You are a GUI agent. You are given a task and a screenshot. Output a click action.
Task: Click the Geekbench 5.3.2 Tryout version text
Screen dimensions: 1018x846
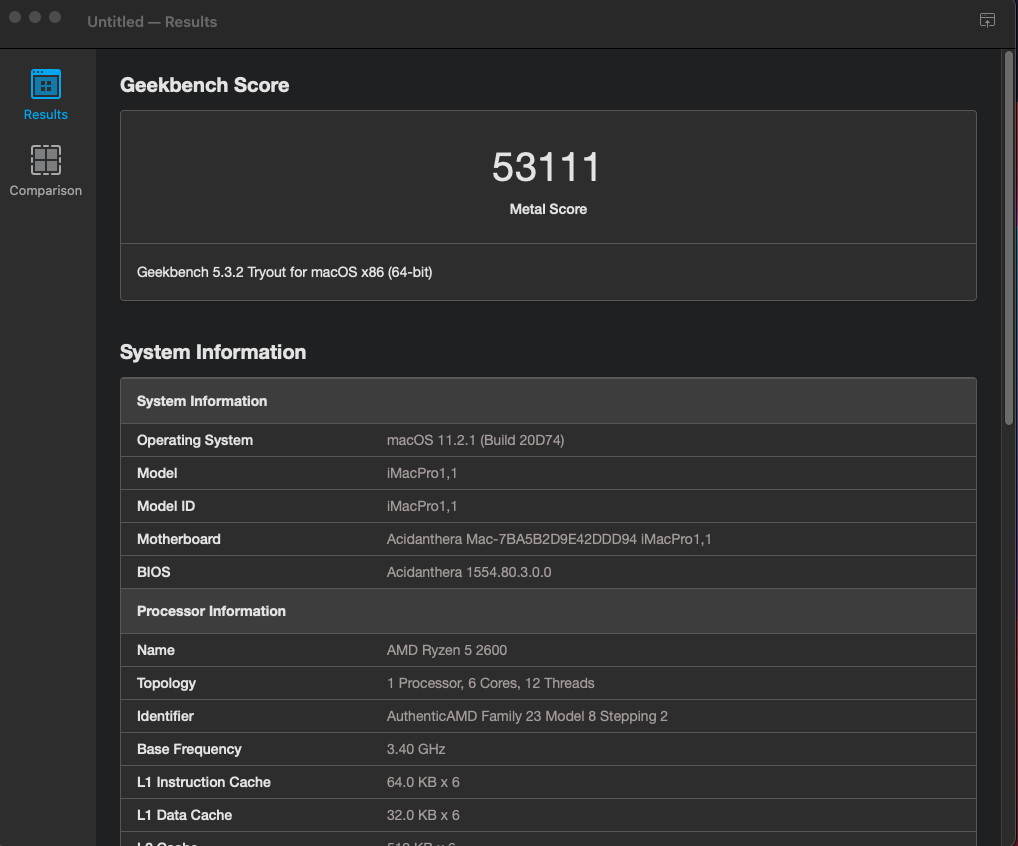284,272
